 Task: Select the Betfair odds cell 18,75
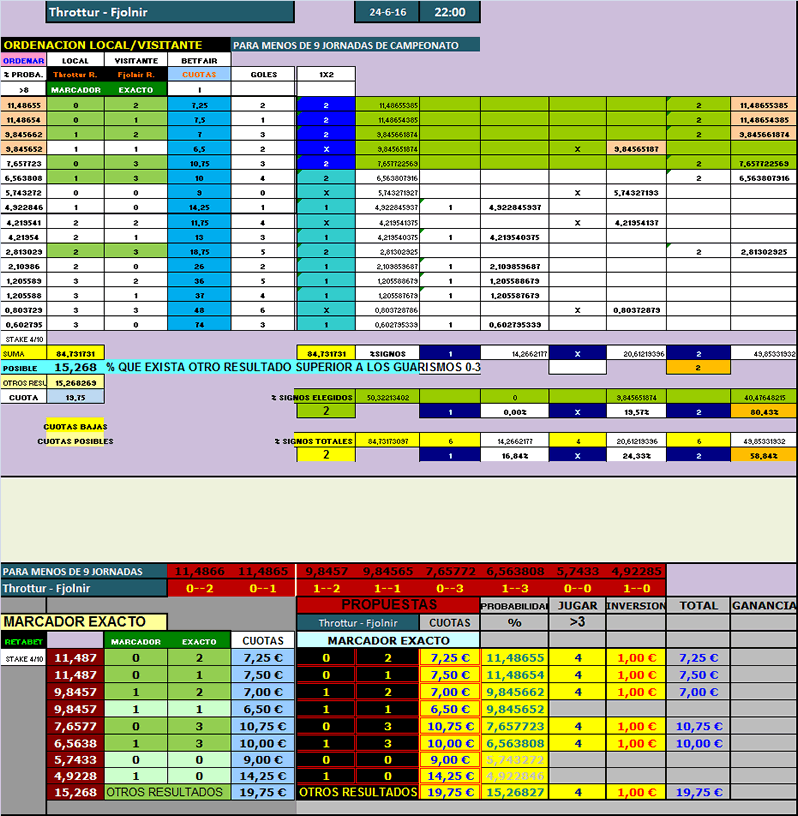(x=199, y=252)
